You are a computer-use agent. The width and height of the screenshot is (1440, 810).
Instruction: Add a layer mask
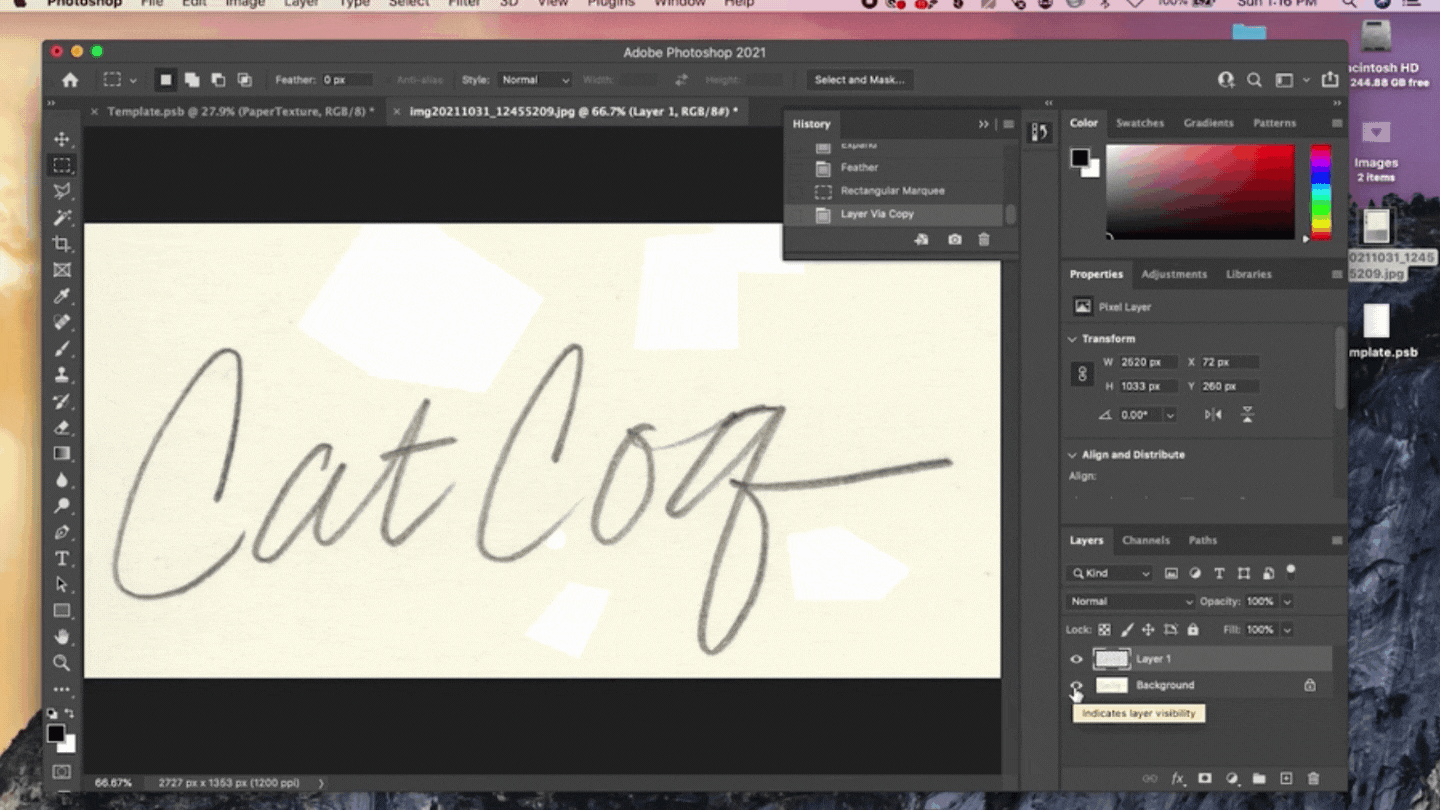coord(1205,778)
